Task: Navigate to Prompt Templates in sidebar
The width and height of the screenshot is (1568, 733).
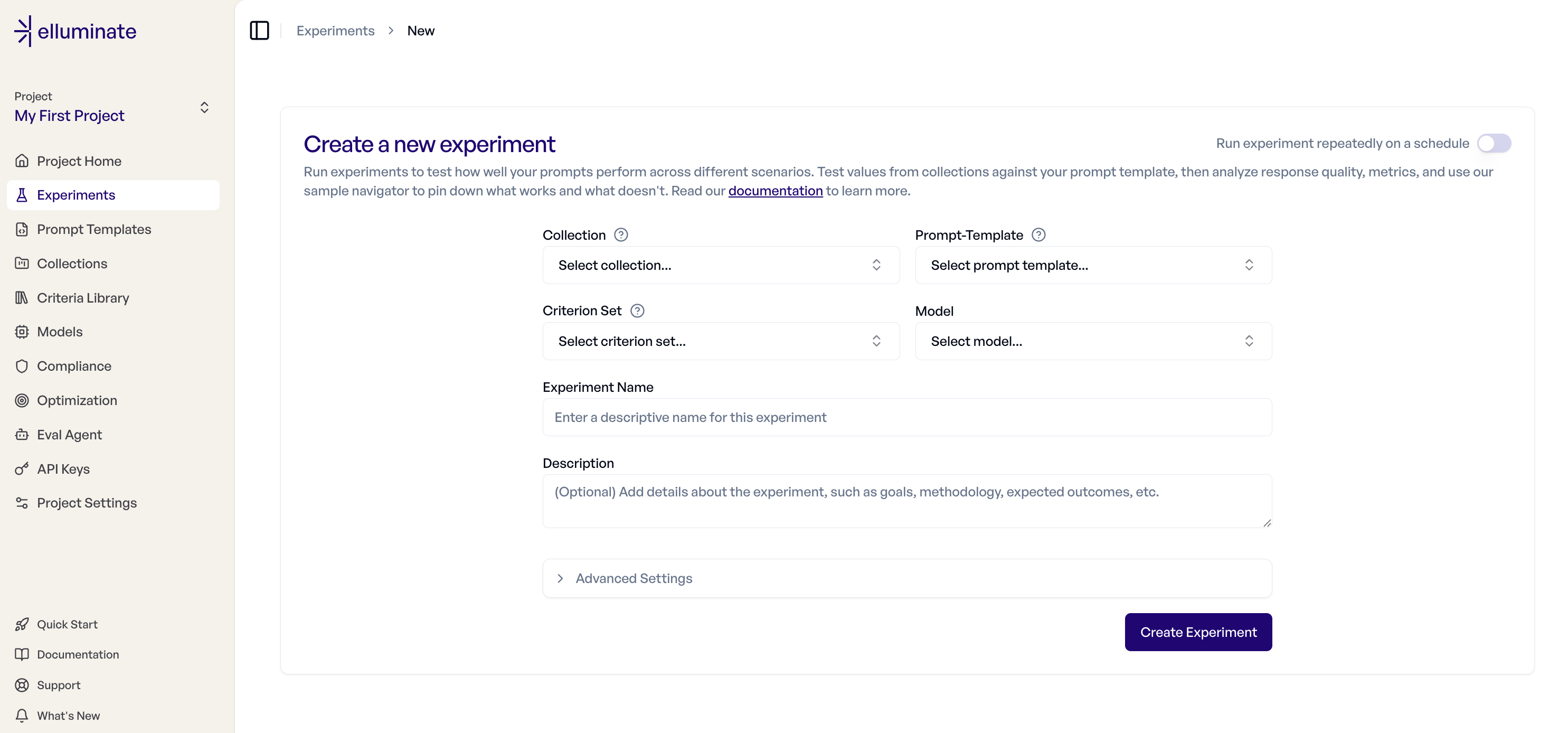Action: click(x=94, y=230)
